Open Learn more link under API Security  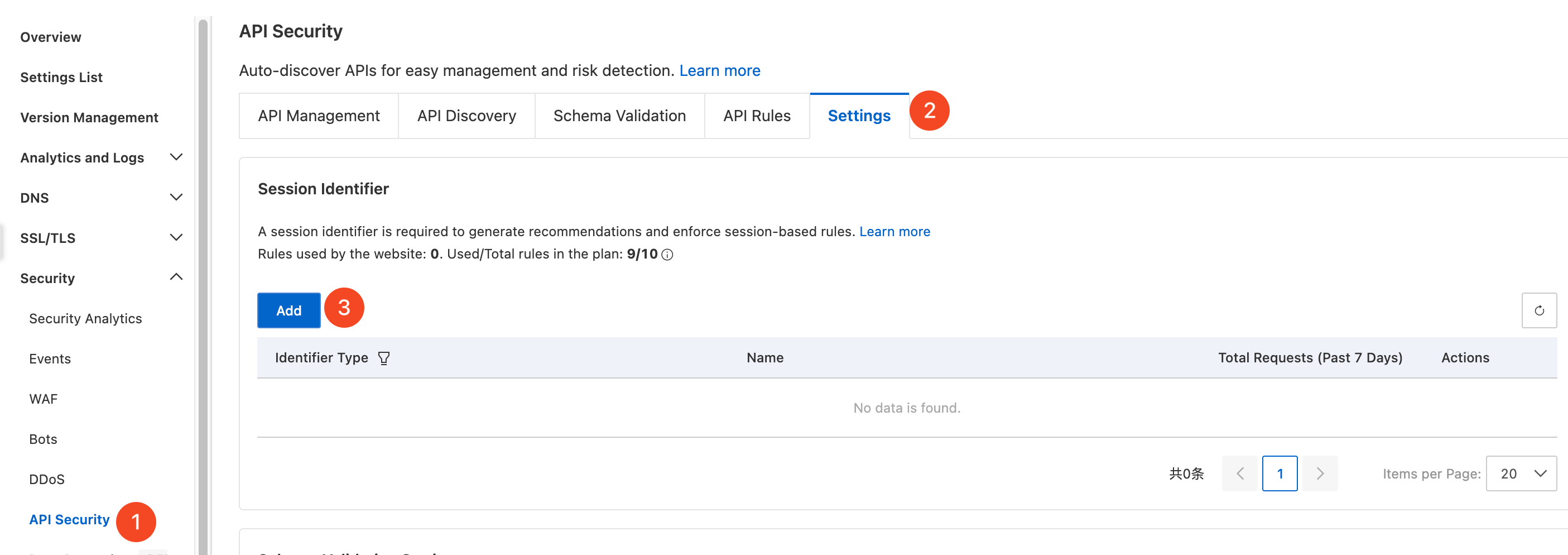[719, 71]
